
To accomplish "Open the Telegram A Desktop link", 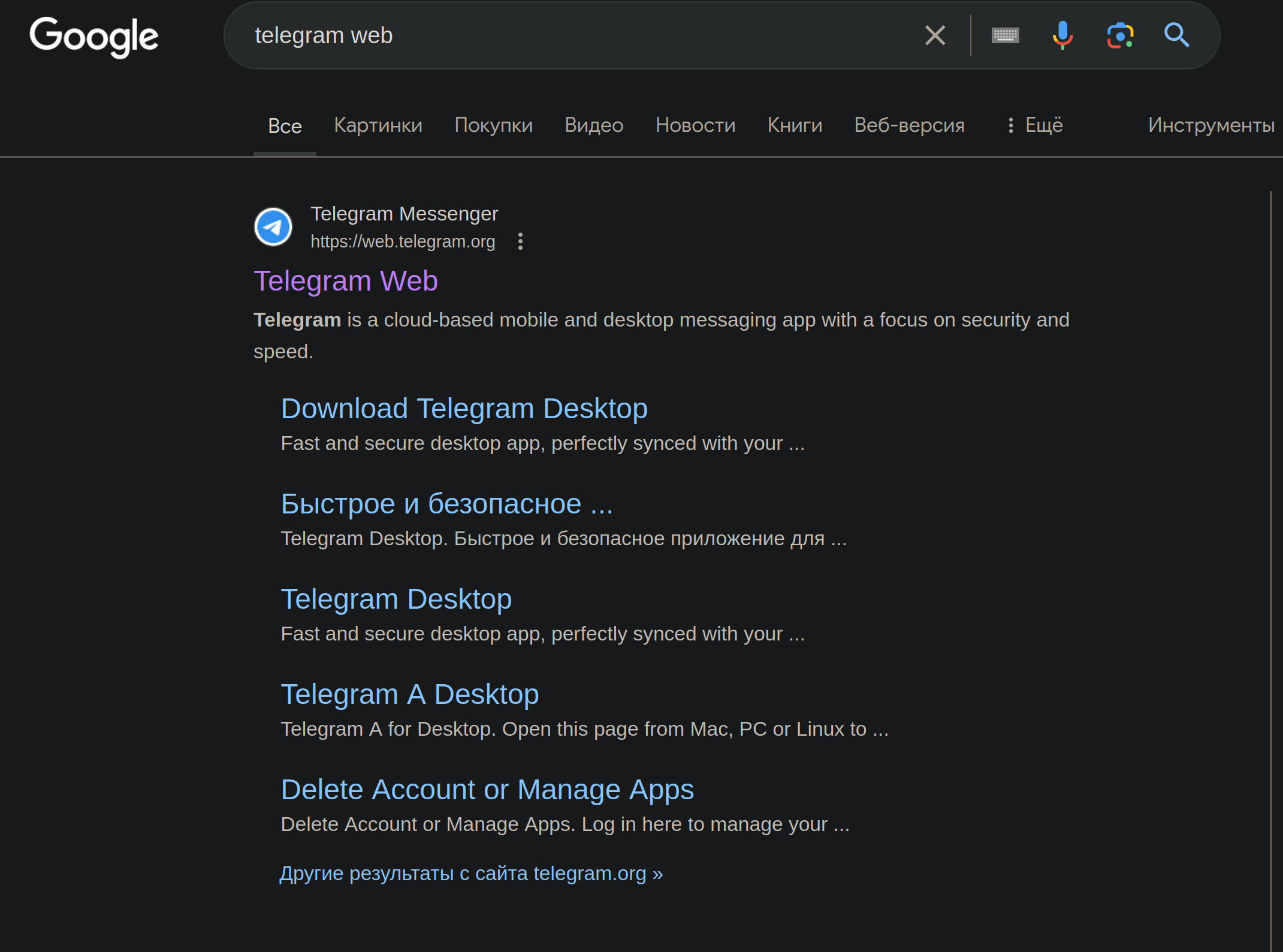I will pyautogui.click(x=410, y=694).
